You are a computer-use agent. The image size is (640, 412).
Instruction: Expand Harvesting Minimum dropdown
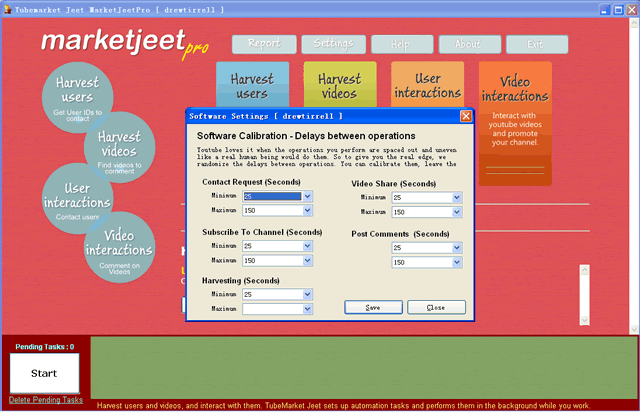307,294
